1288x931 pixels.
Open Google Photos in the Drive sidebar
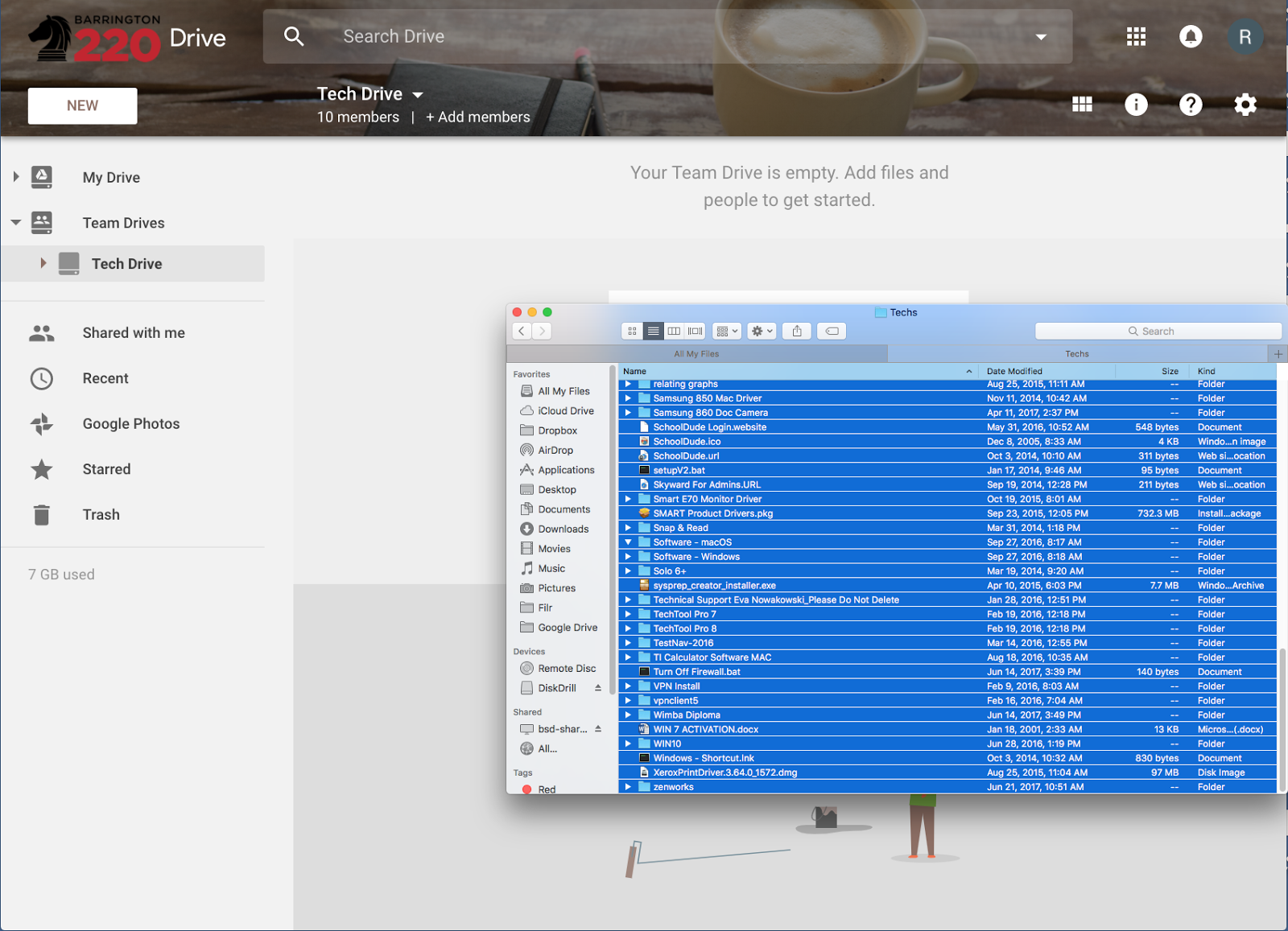pyautogui.click(x=133, y=423)
